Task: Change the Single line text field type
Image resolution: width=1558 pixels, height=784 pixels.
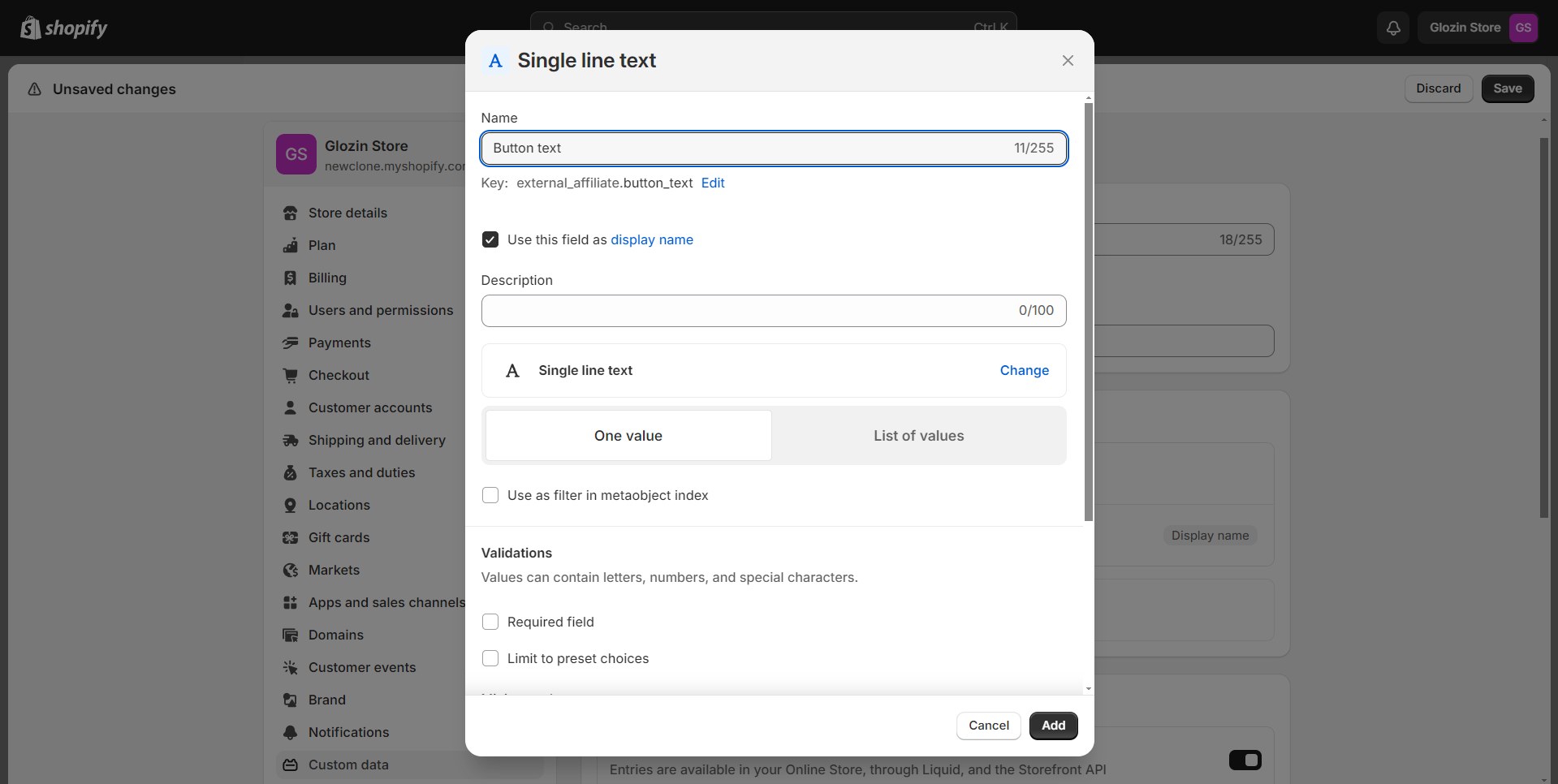Action: point(1024,370)
